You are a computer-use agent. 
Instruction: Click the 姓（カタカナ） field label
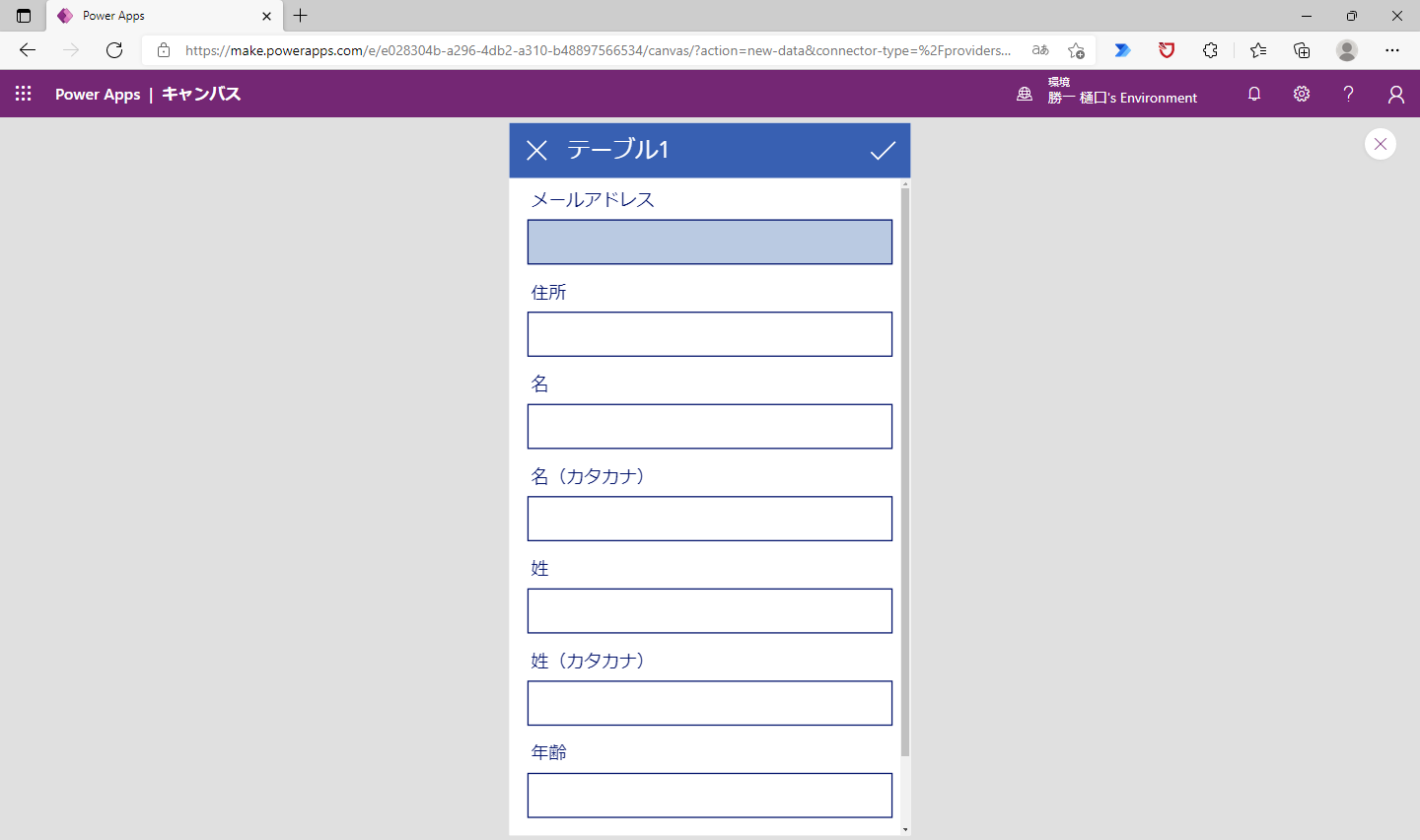tap(589, 661)
